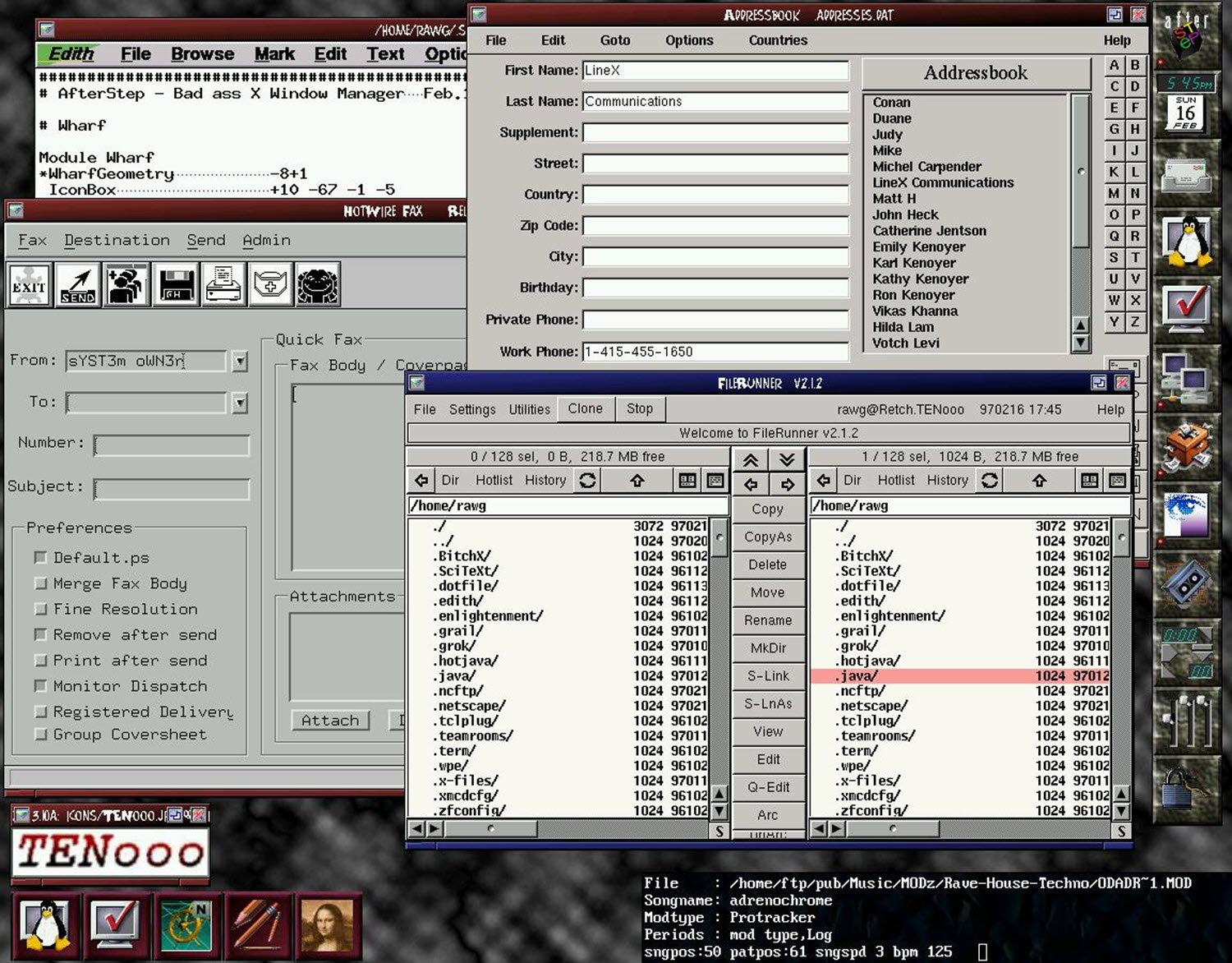Open History menu in left FileRunner panel

(x=545, y=480)
